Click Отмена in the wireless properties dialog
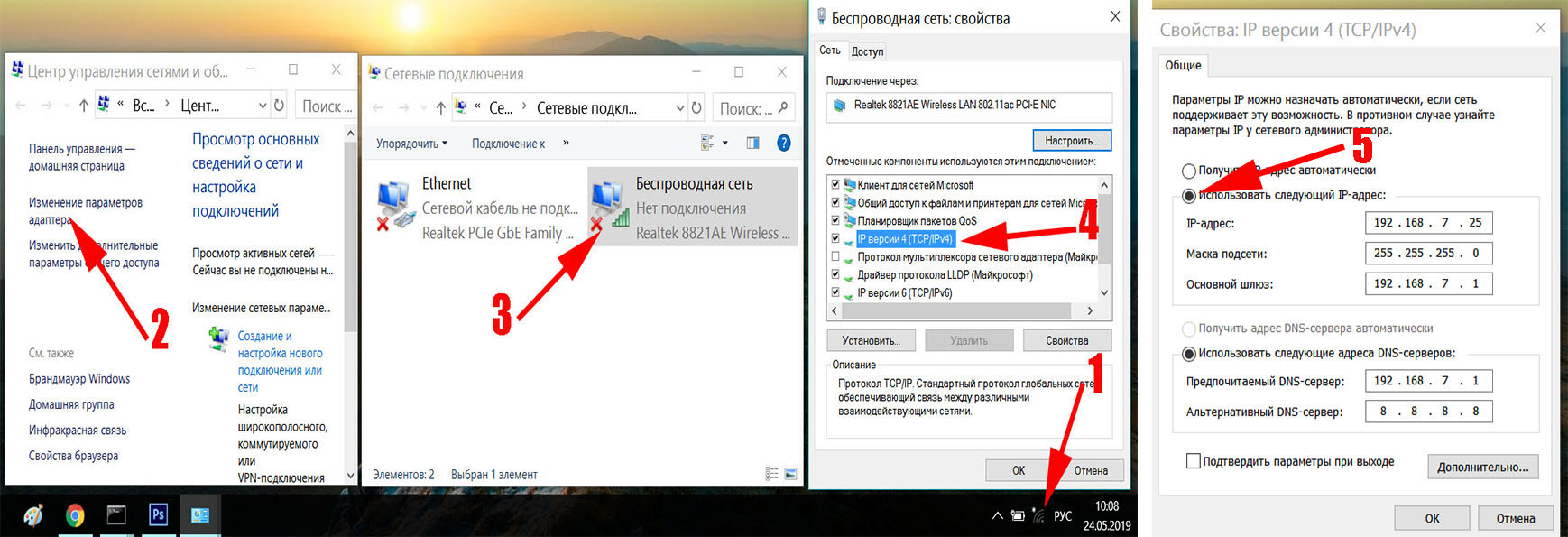 [x=1091, y=470]
